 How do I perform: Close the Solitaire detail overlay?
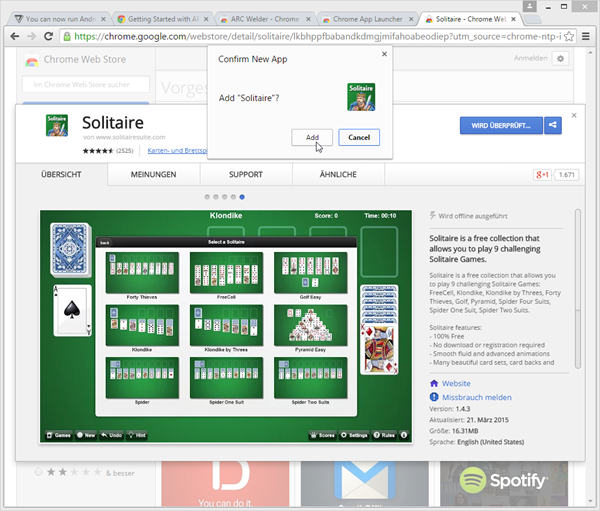point(574,115)
